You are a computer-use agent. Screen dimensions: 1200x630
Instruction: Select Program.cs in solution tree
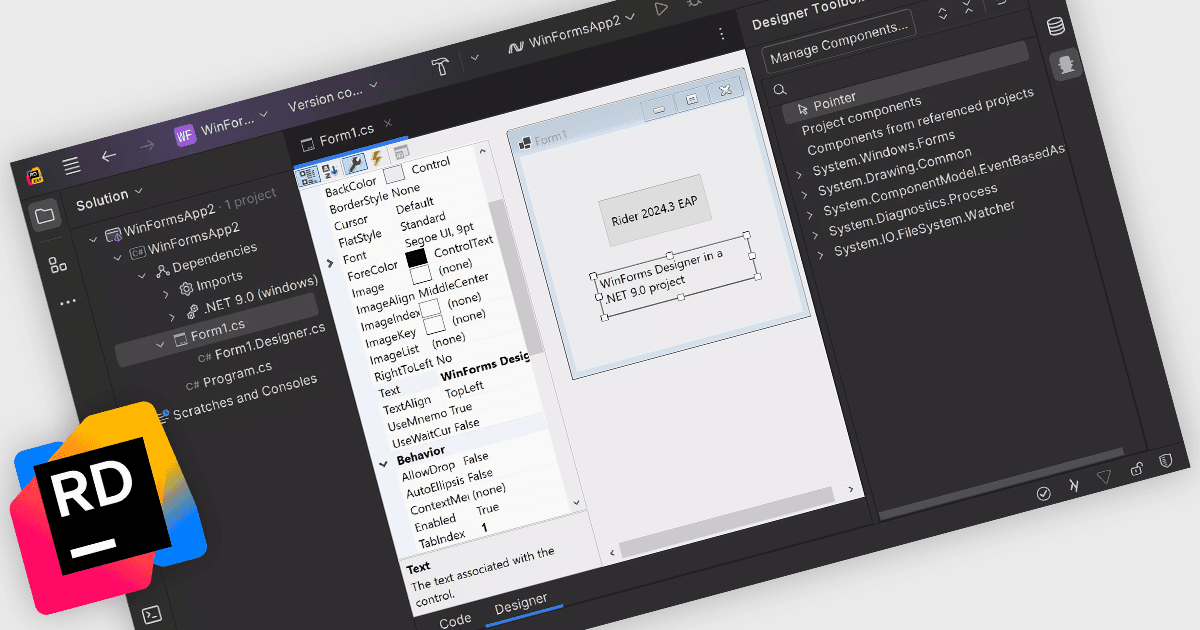(x=229, y=376)
